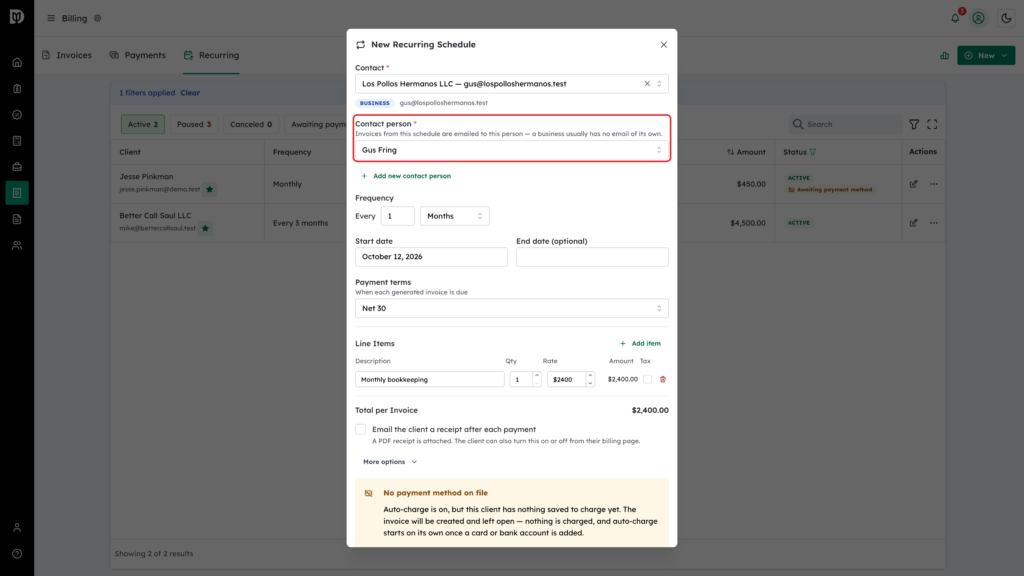This screenshot has height=576, width=1024.
Task: Click the Better Call Saul LLC client name
Action: point(155,216)
